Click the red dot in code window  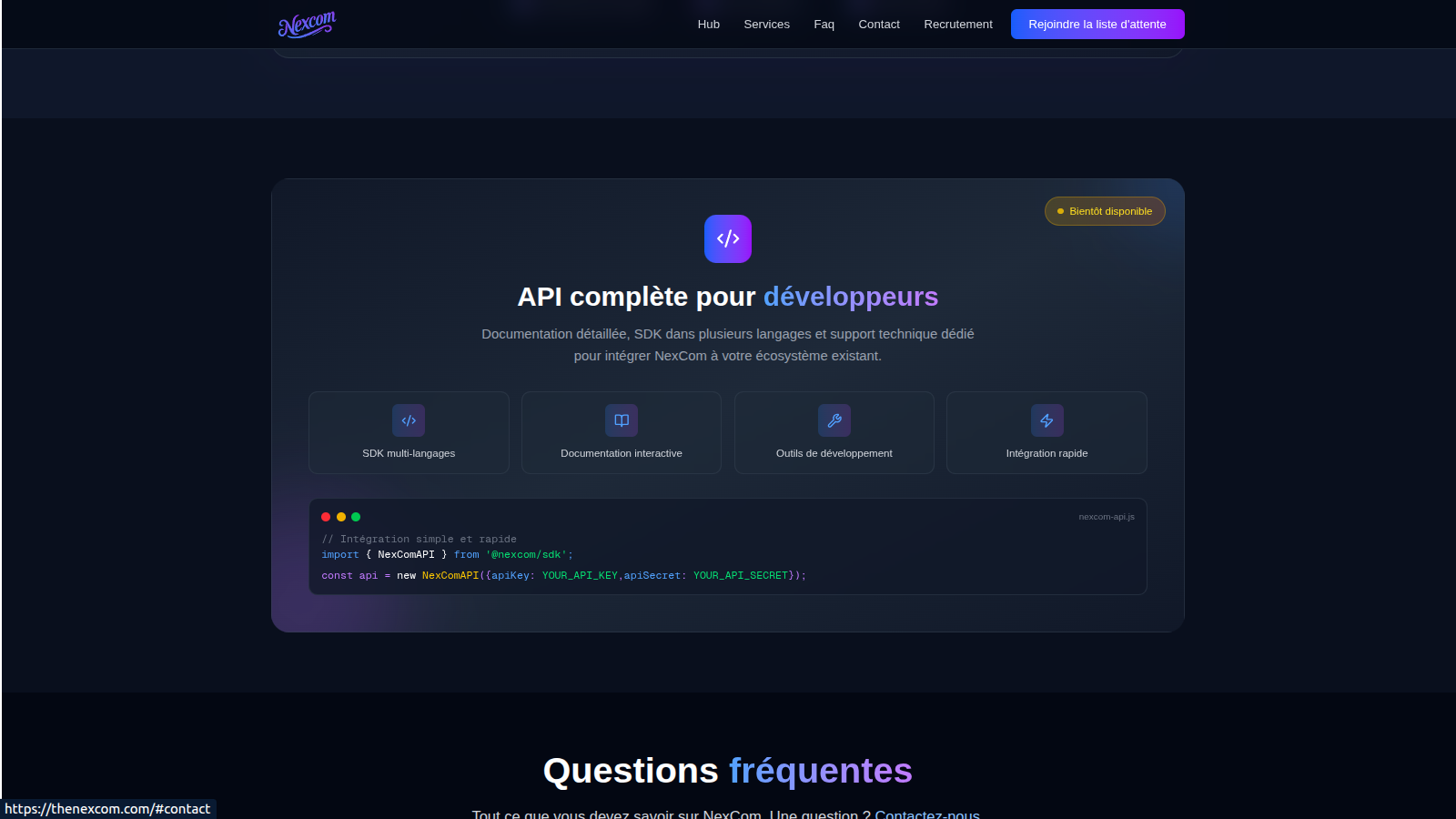[326, 517]
